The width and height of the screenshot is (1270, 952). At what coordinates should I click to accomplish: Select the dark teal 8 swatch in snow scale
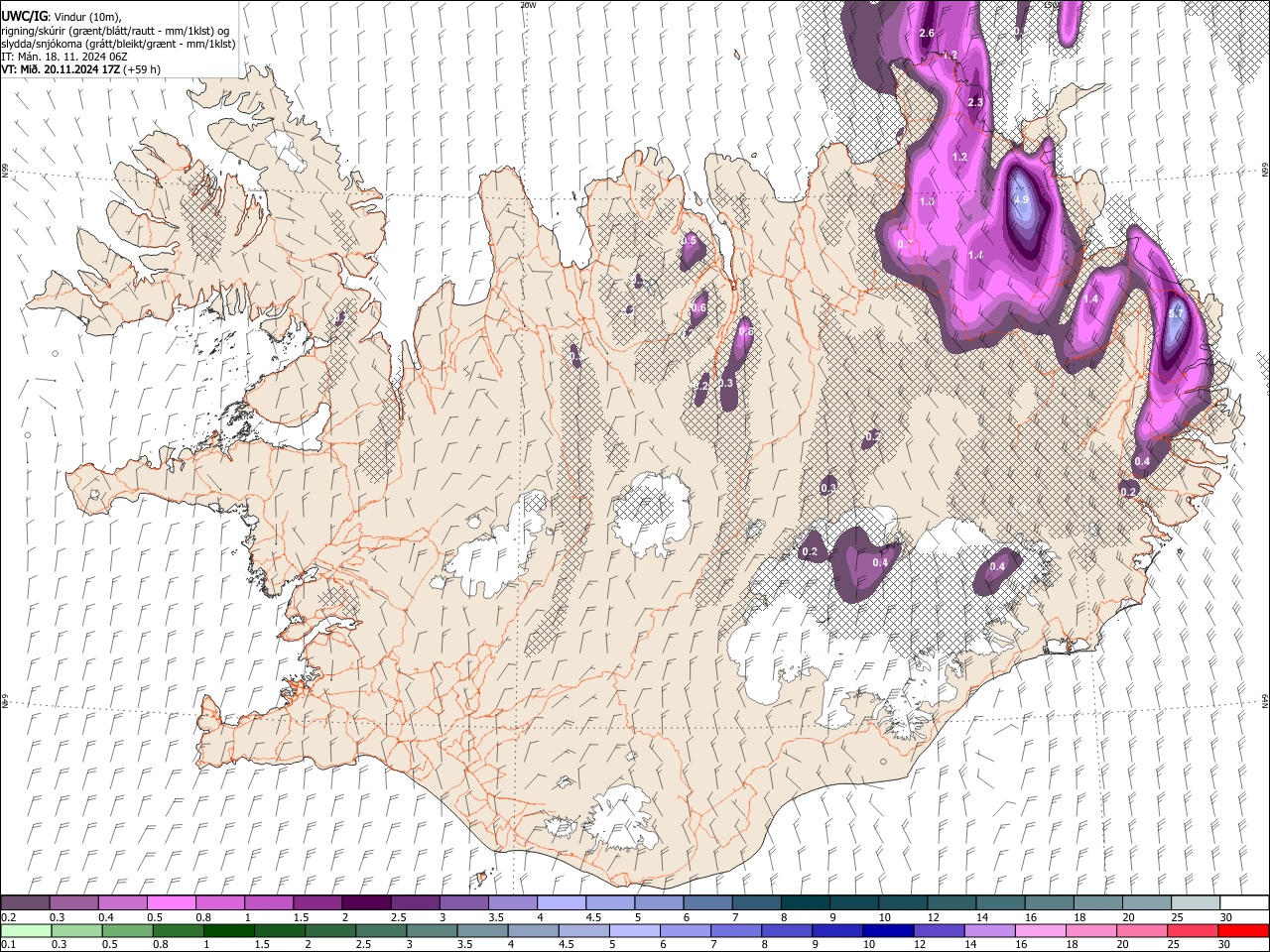805,903
